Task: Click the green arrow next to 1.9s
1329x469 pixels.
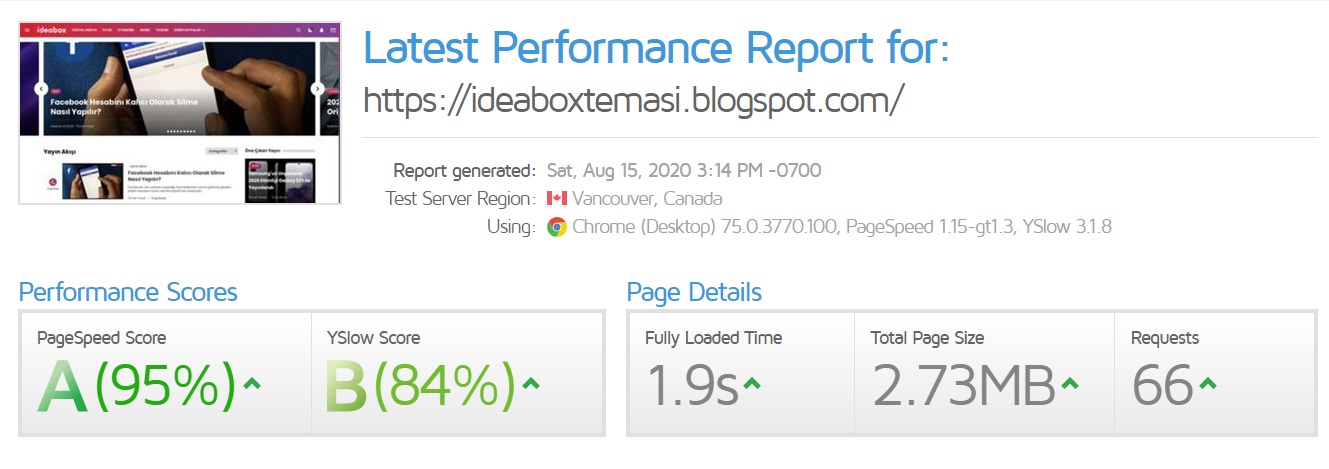Action: click(752, 383)
